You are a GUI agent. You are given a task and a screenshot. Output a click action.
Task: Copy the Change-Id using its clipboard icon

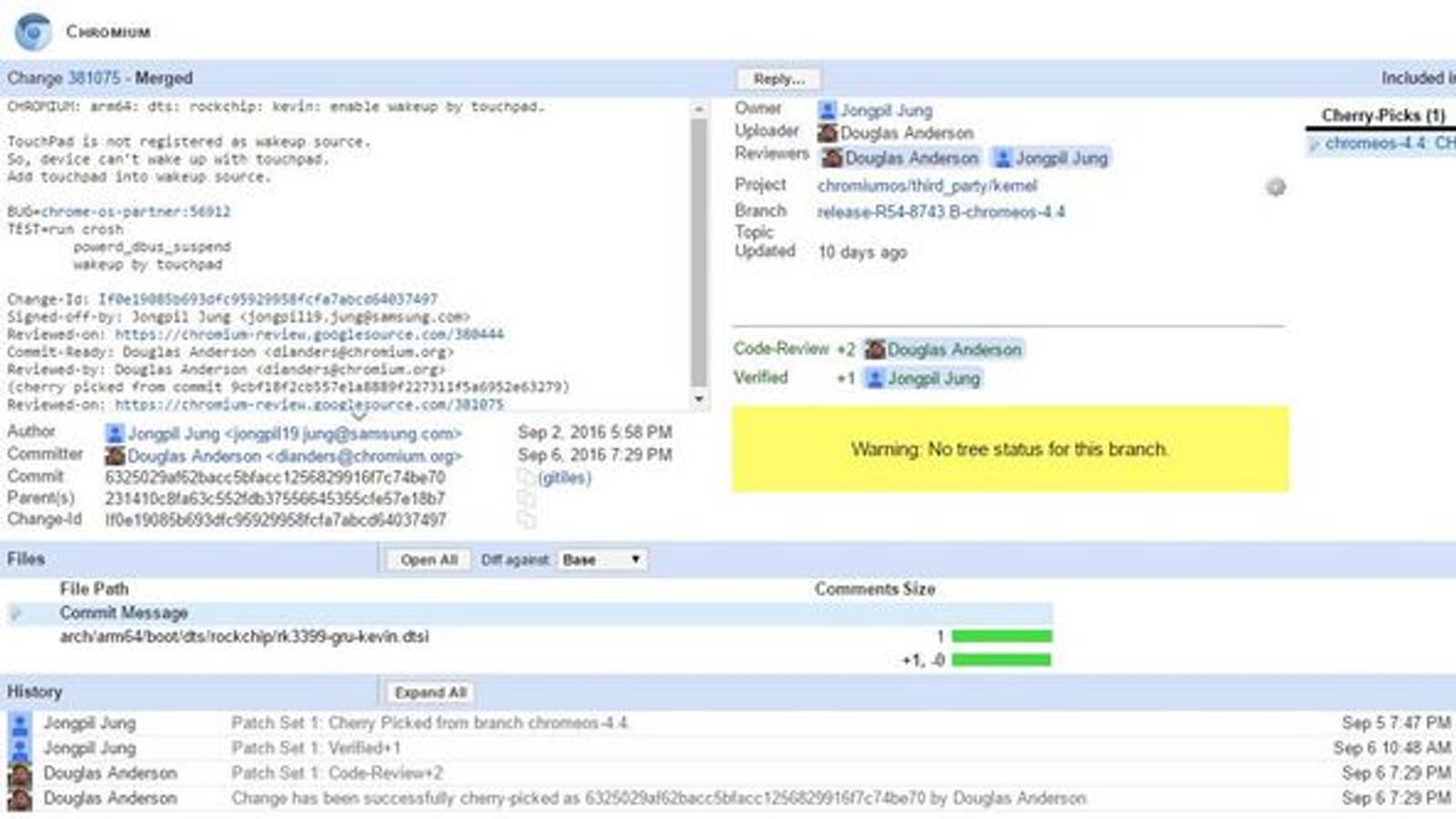tap(526, 519)
